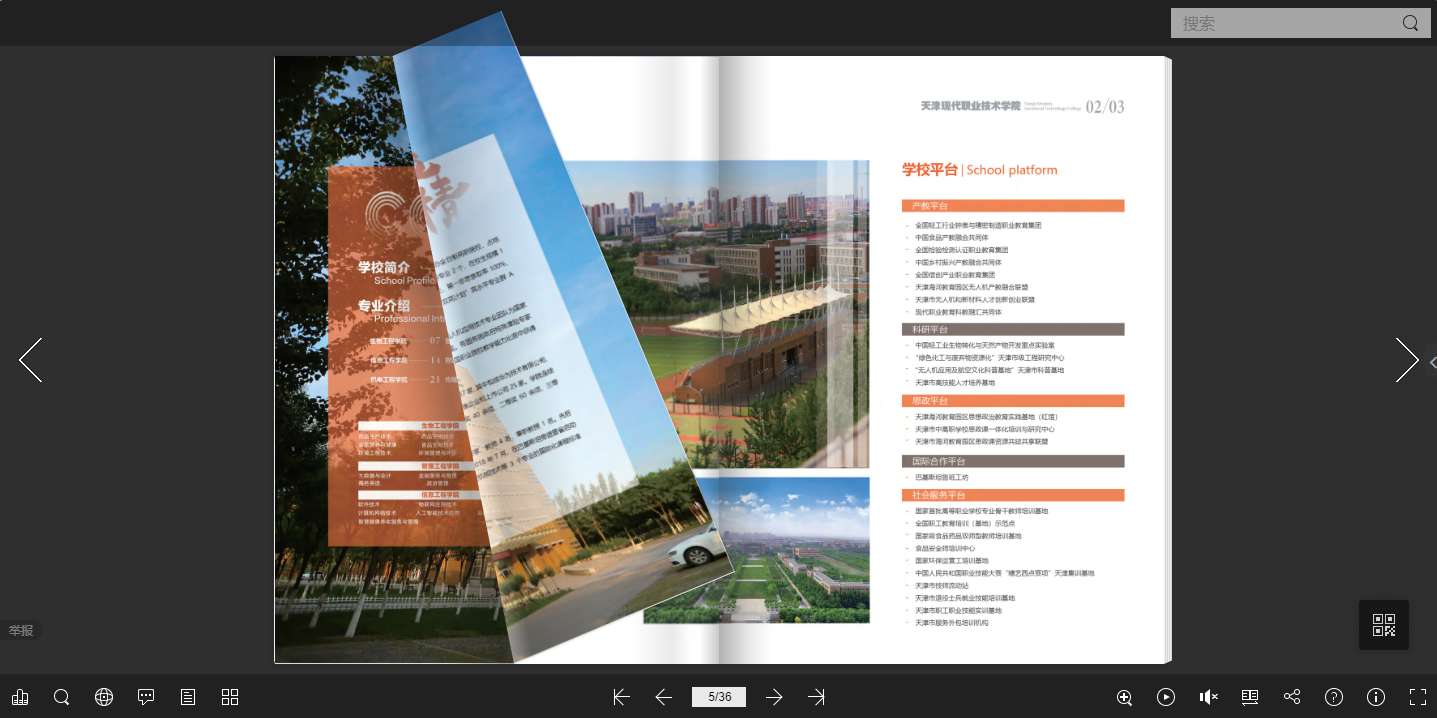Flip to previous spread with large left arrow
This screenshot has width=1437, height=718.
tap(30, 360)
